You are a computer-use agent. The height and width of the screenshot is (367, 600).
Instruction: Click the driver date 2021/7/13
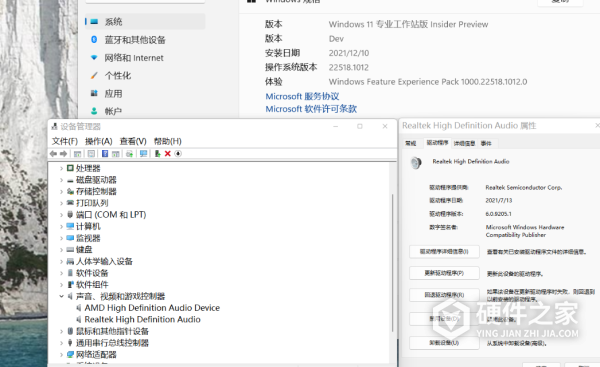pyautogui.click(x=499, y=200)
